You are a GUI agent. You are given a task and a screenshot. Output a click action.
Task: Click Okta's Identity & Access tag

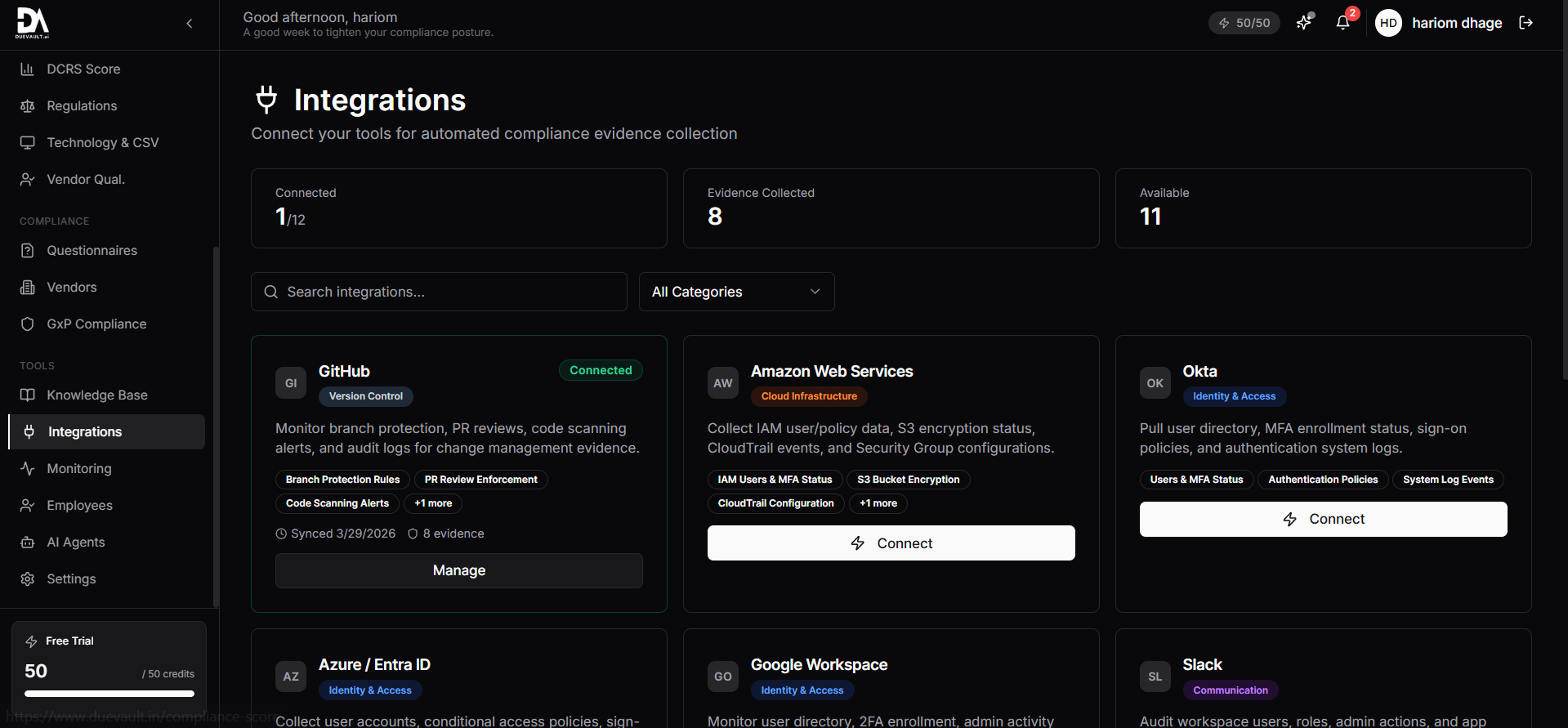[1234, 396]
